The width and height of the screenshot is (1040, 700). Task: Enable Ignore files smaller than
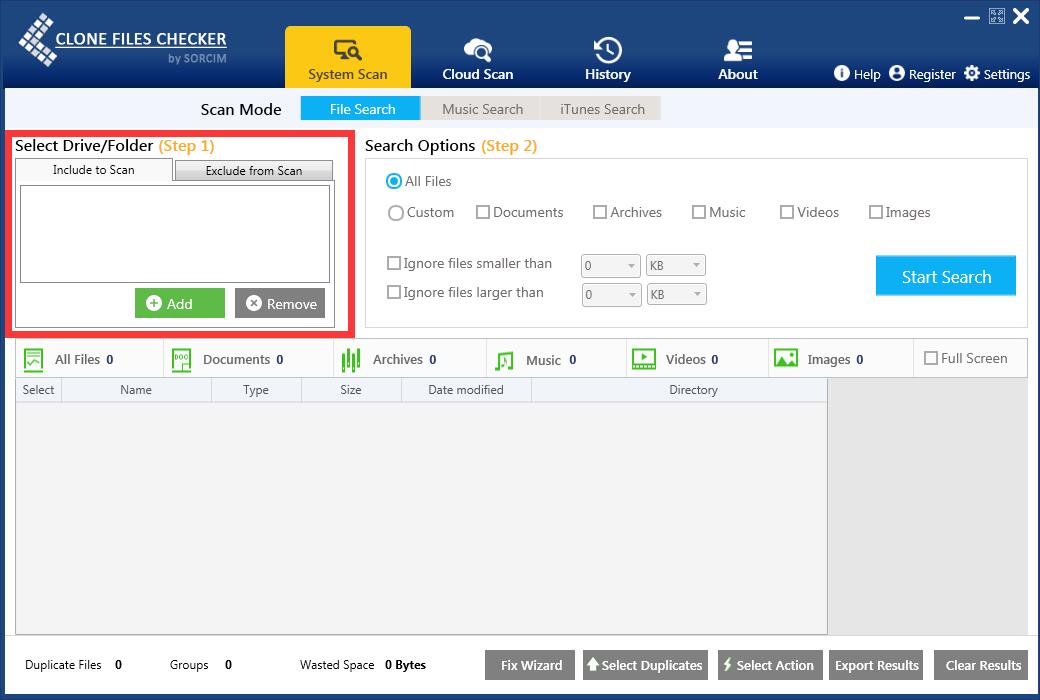click(394, 264)
